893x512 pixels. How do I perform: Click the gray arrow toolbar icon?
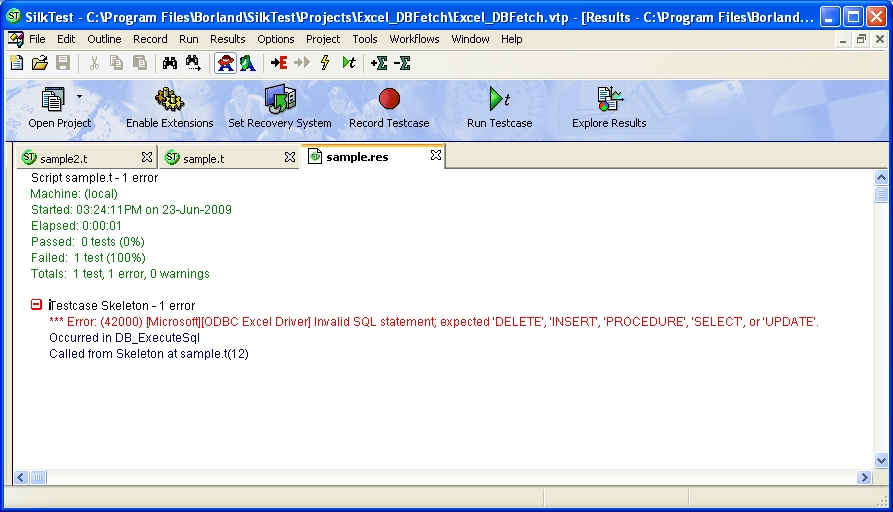coord(302,63)
